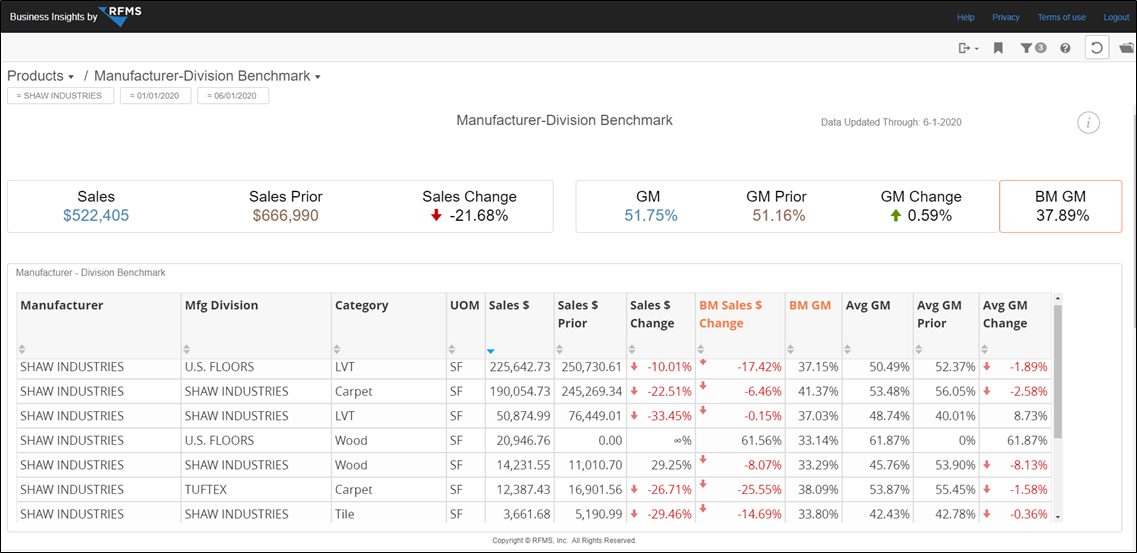
Task: Click the info circle icon
Action: click(1088, 122)
